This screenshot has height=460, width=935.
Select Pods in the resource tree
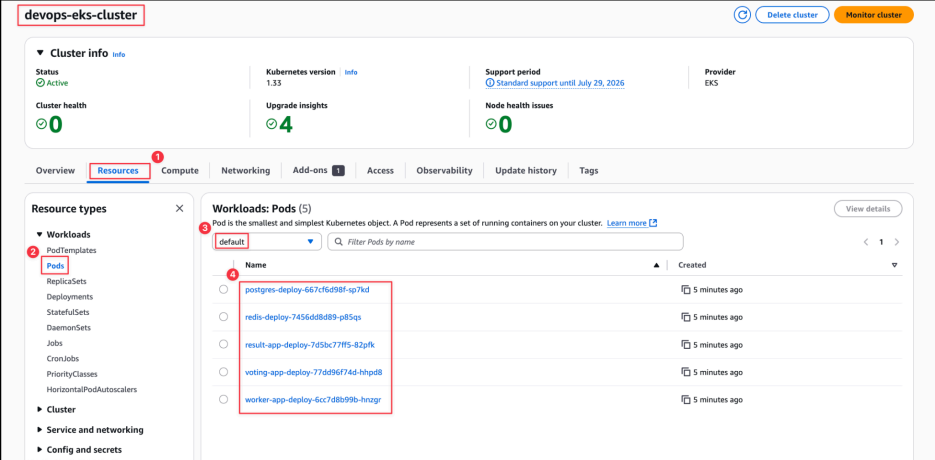[55, 265]
